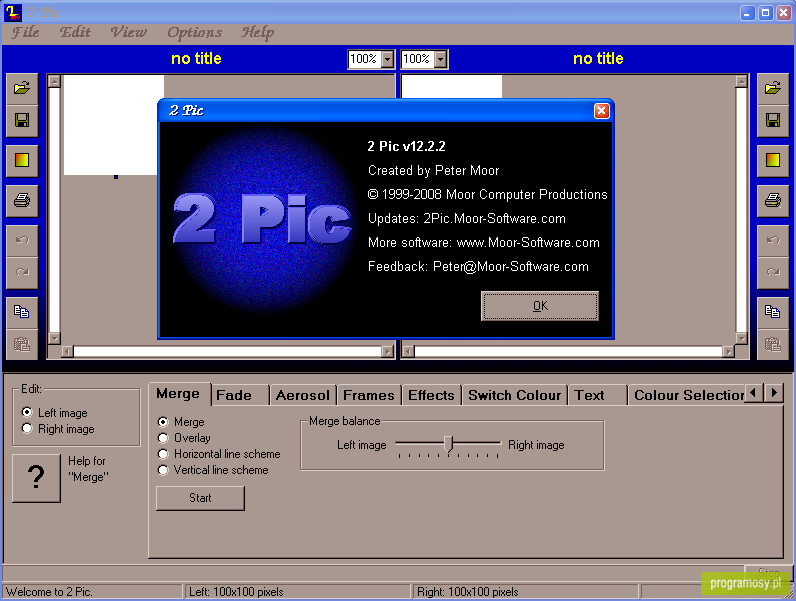Viewport: 796px width, 601px height.
Task: Switch to the Effects tab
Action: click(432, 395)
